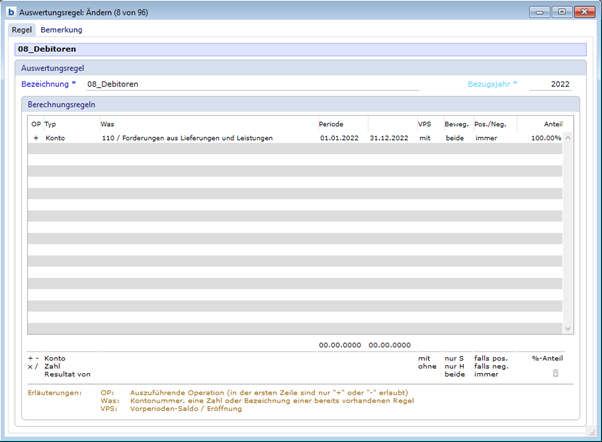Image resolution: width=602 pixels, height=442 pixels.
Task: Click the 100.00% Anteil cell
Action: 545,137
